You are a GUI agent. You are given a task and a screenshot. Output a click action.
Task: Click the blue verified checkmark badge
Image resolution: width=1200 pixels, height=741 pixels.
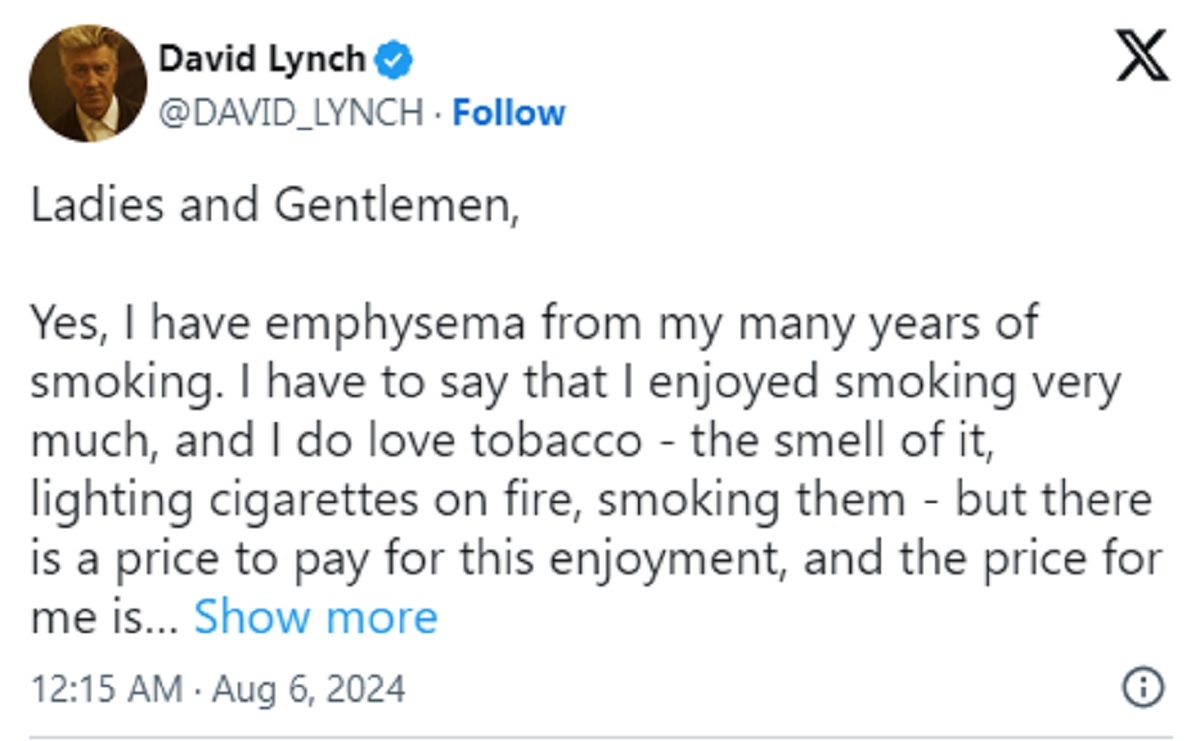click(393, 61)
